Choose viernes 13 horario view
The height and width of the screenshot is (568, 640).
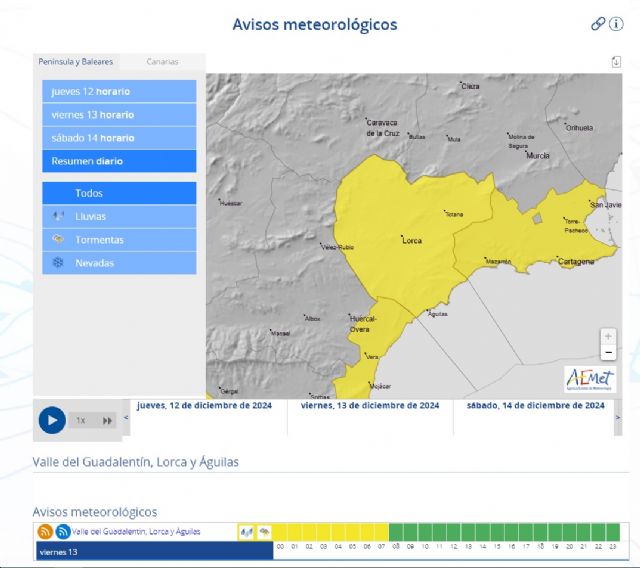point(119,115)
